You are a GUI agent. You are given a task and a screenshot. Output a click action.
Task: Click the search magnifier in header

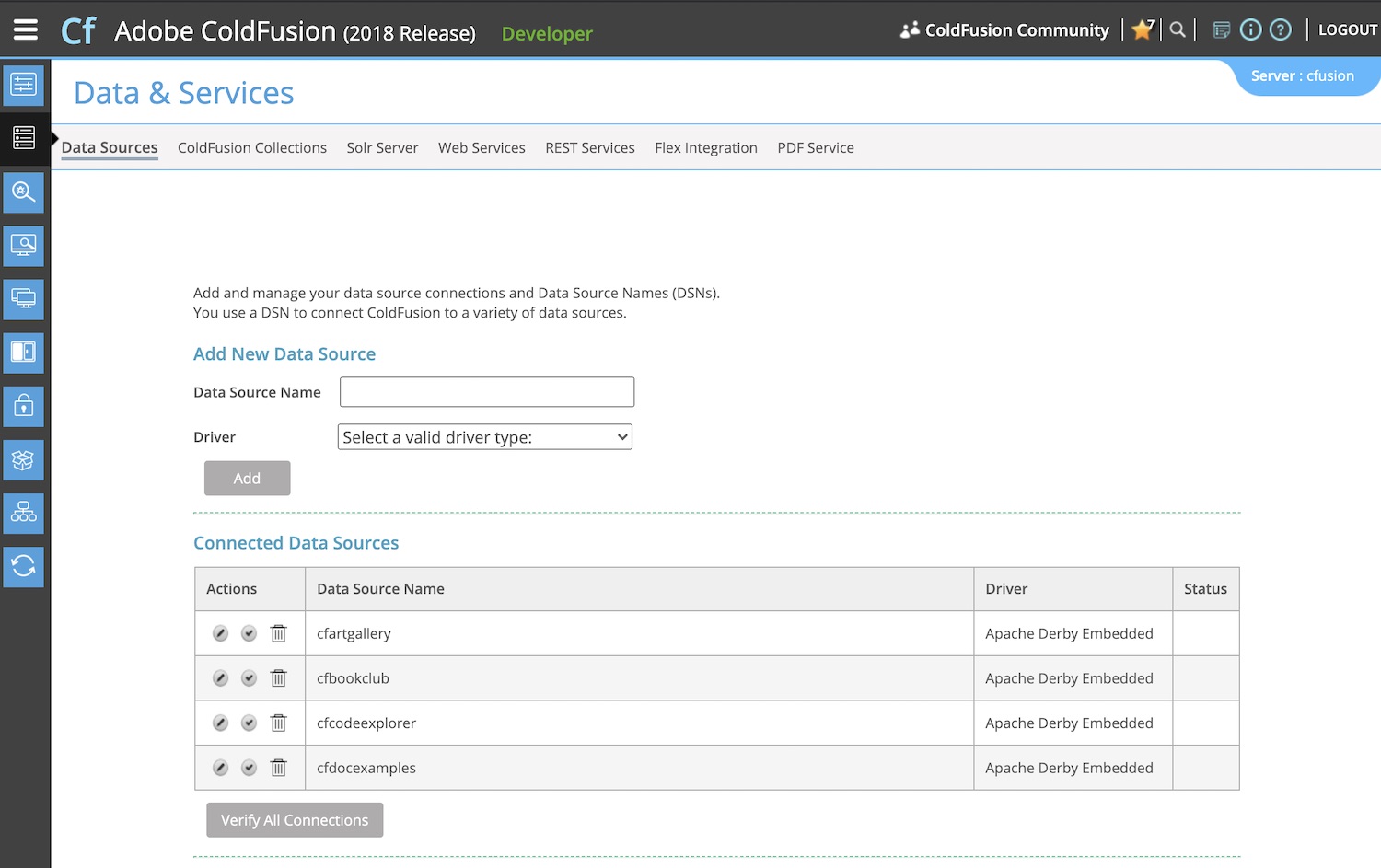coord(1178,29)
